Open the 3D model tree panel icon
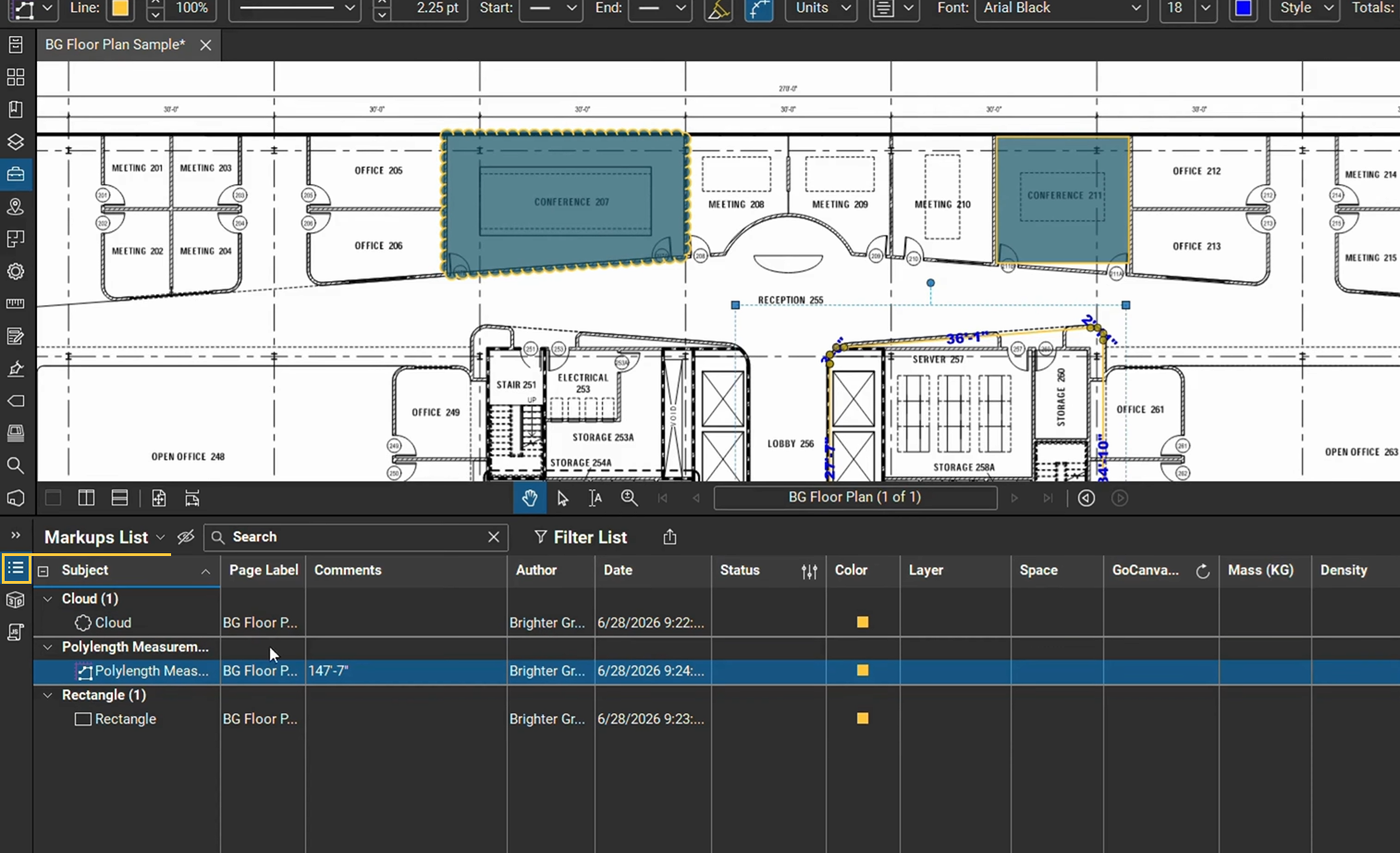1400x853 pixels. pyautogui.click(x=16, y=600)
